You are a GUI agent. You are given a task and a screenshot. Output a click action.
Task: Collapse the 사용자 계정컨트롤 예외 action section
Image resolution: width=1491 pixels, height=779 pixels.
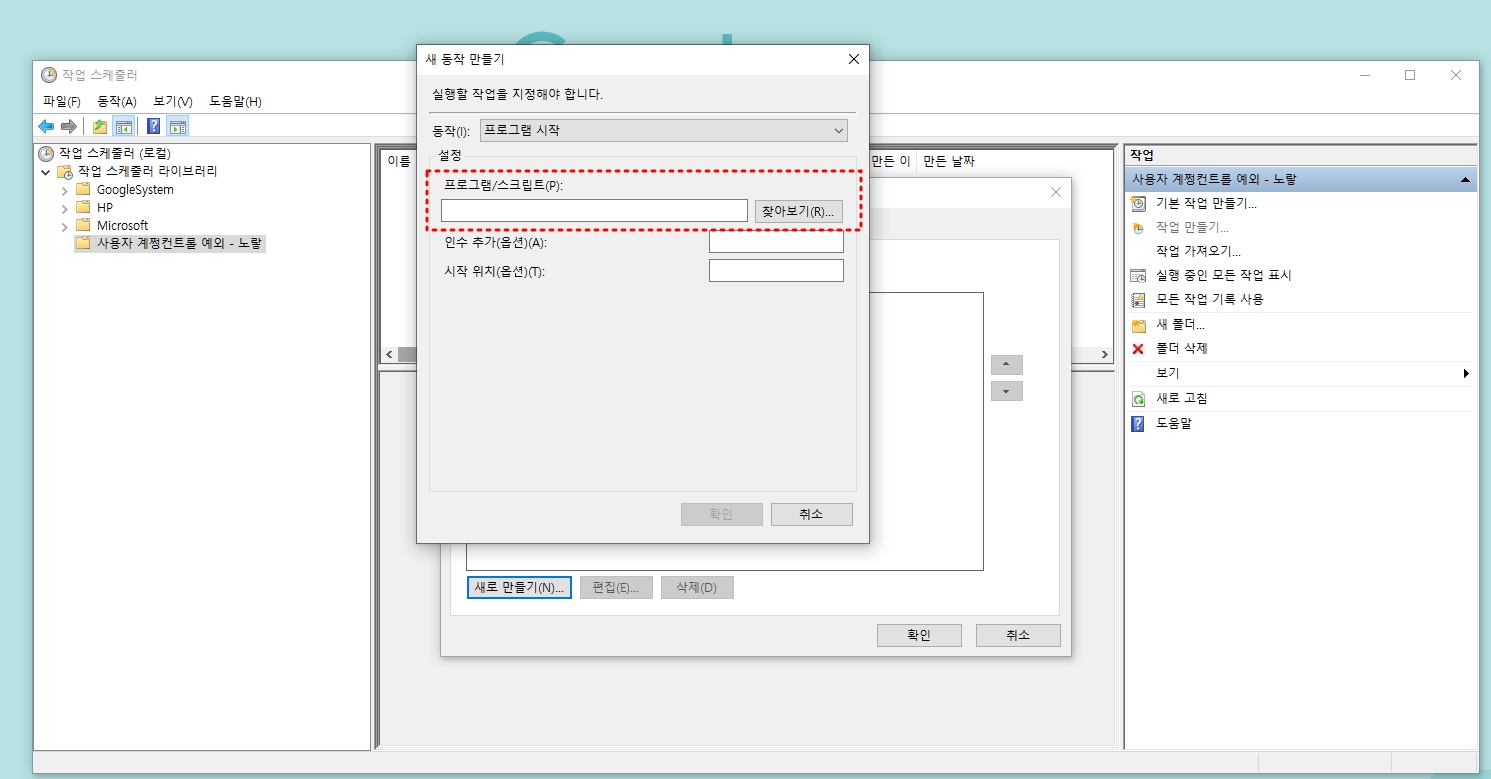point(1465,180)
